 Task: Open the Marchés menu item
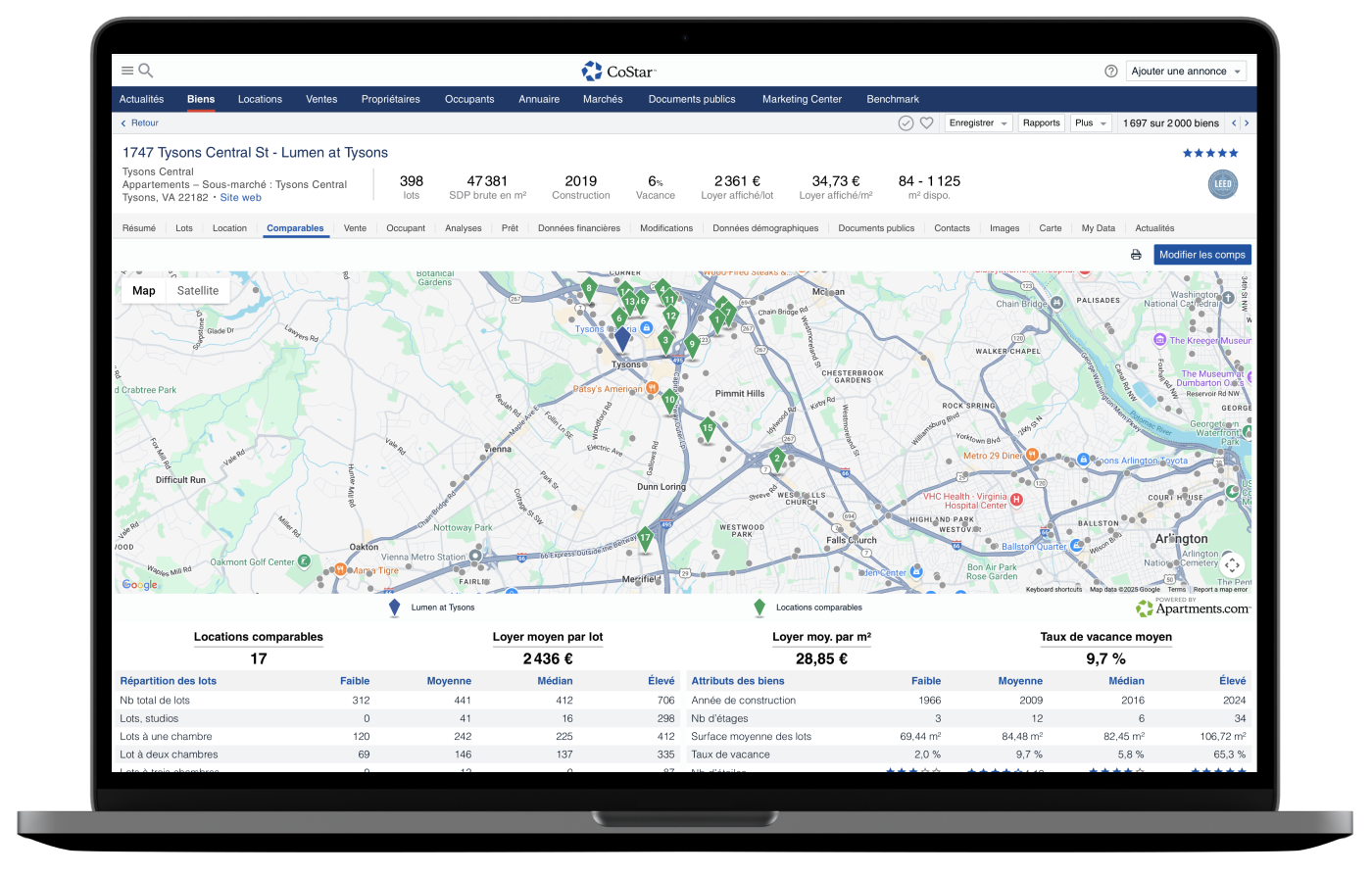(x=603, y=99)
